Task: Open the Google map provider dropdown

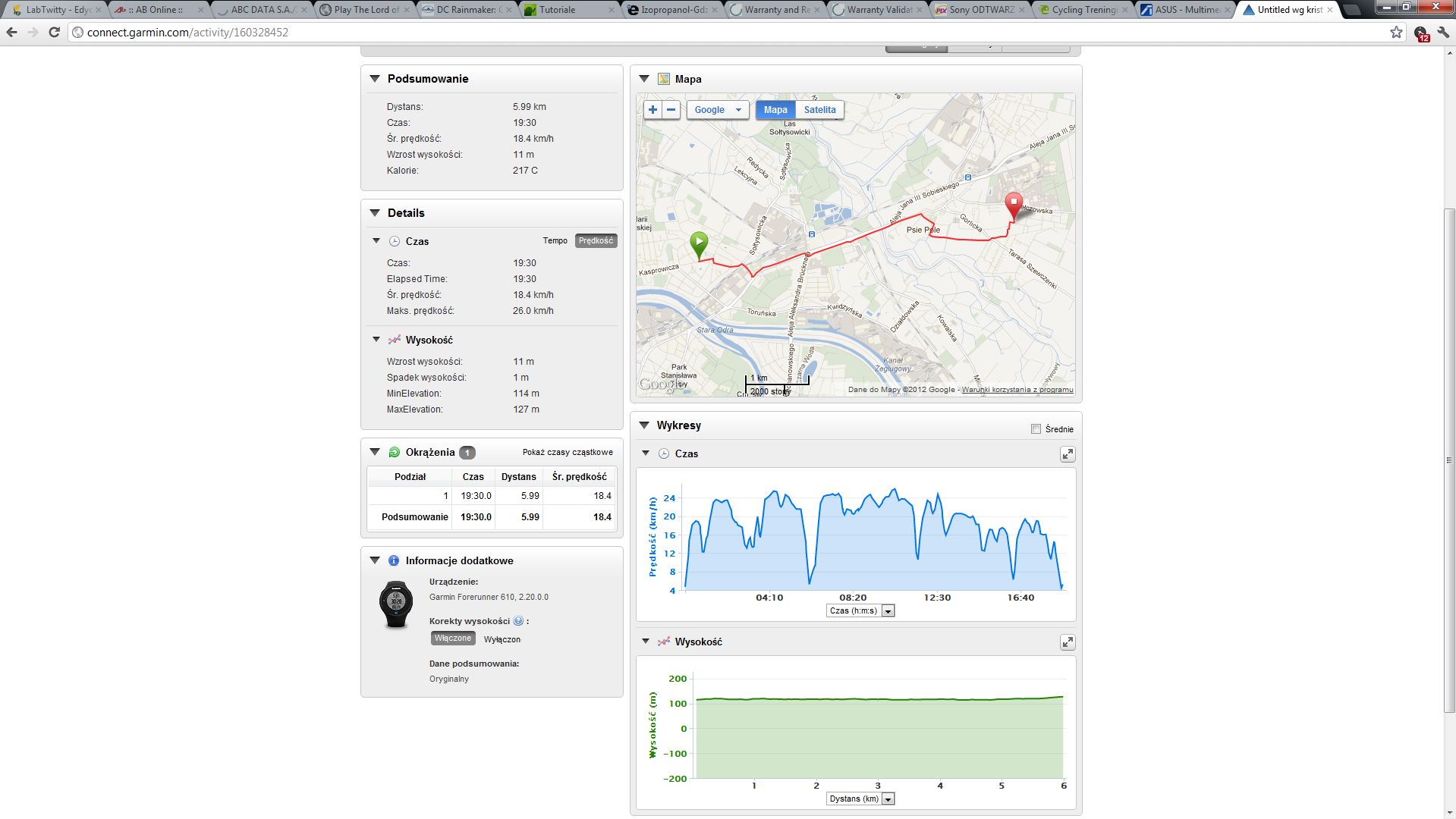Action: 718,110
